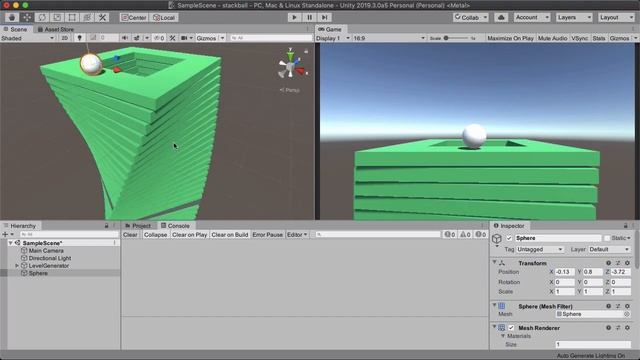
Task: Open the Console Editor dropdown button
Action: click(x=297, y=235)
